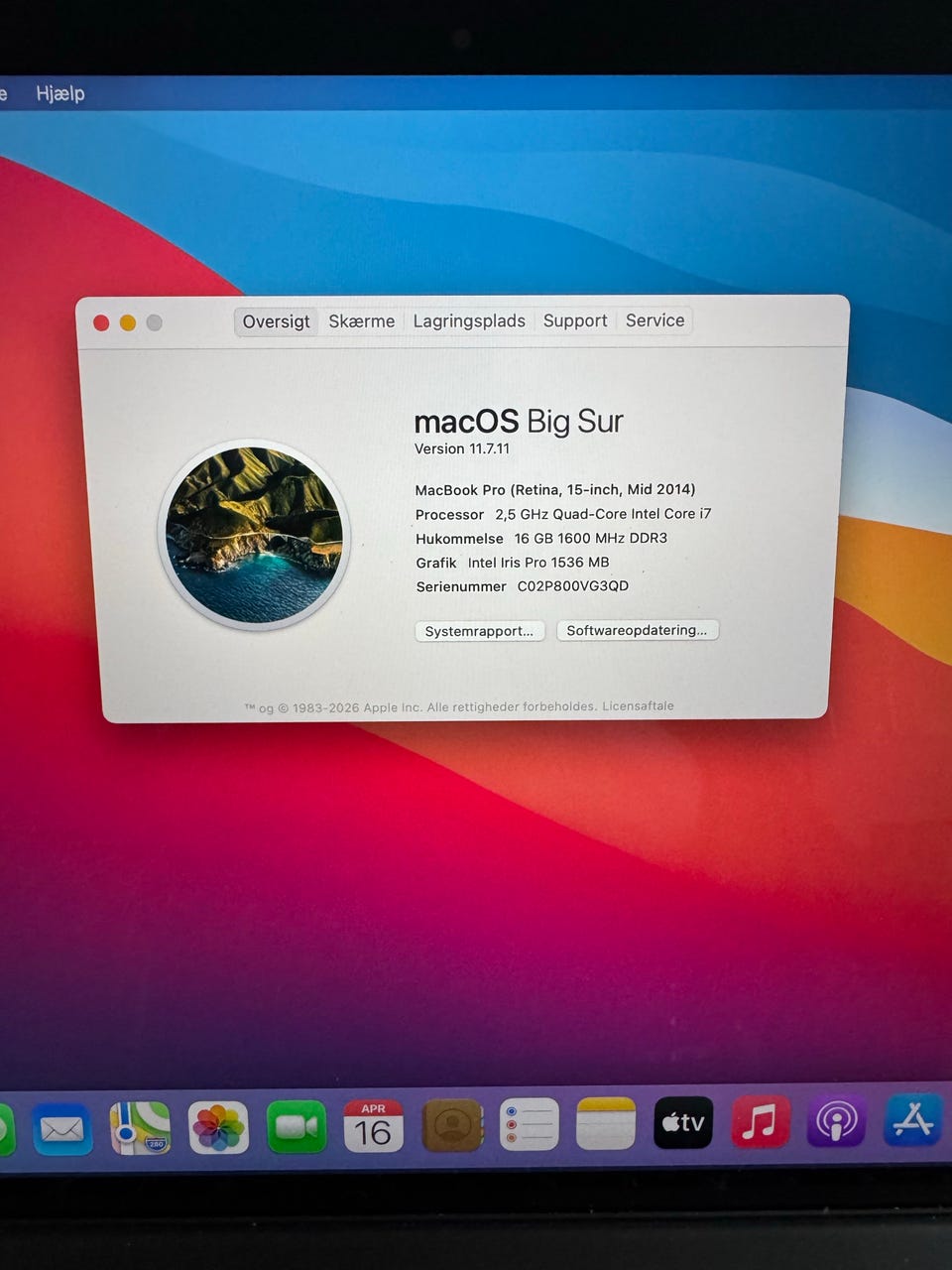Start FaceTime from the Dock
The image size is (952, 1270).
pyautogui.click(x=297, y=1127)
